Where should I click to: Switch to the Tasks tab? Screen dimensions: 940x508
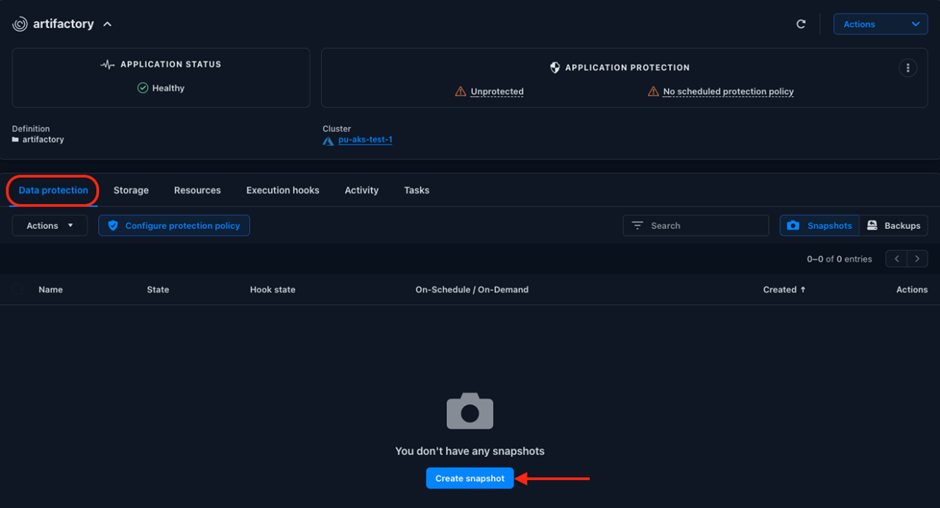pos(417,190)
